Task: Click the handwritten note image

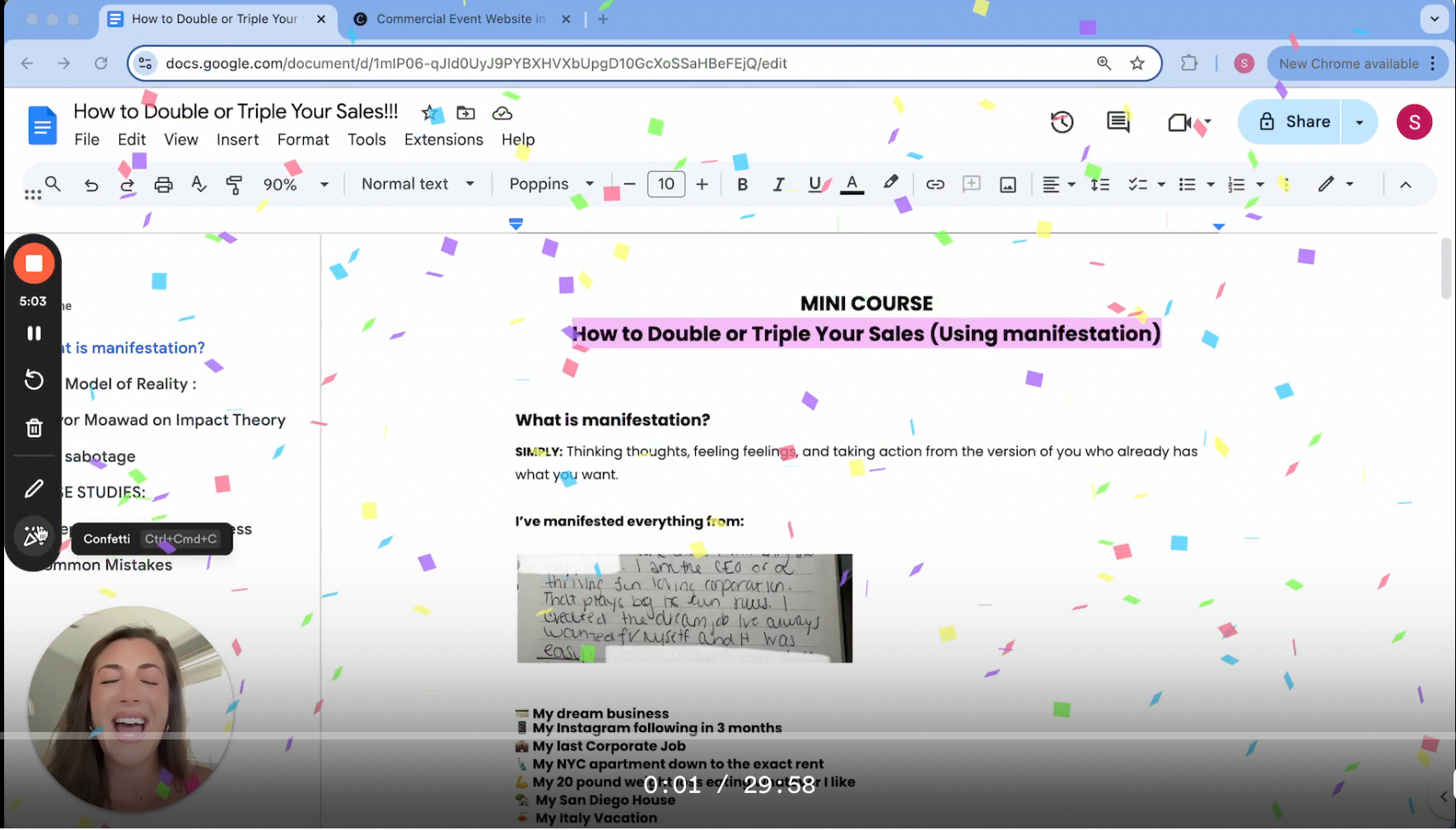Action: [x=684, y=609]
